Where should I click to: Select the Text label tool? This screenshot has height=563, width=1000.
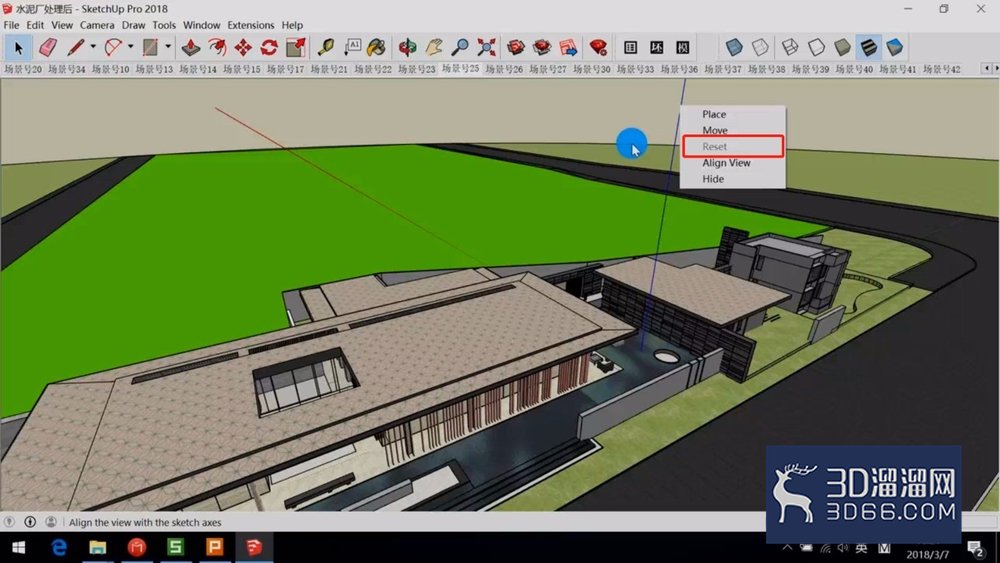click(352, 48)
